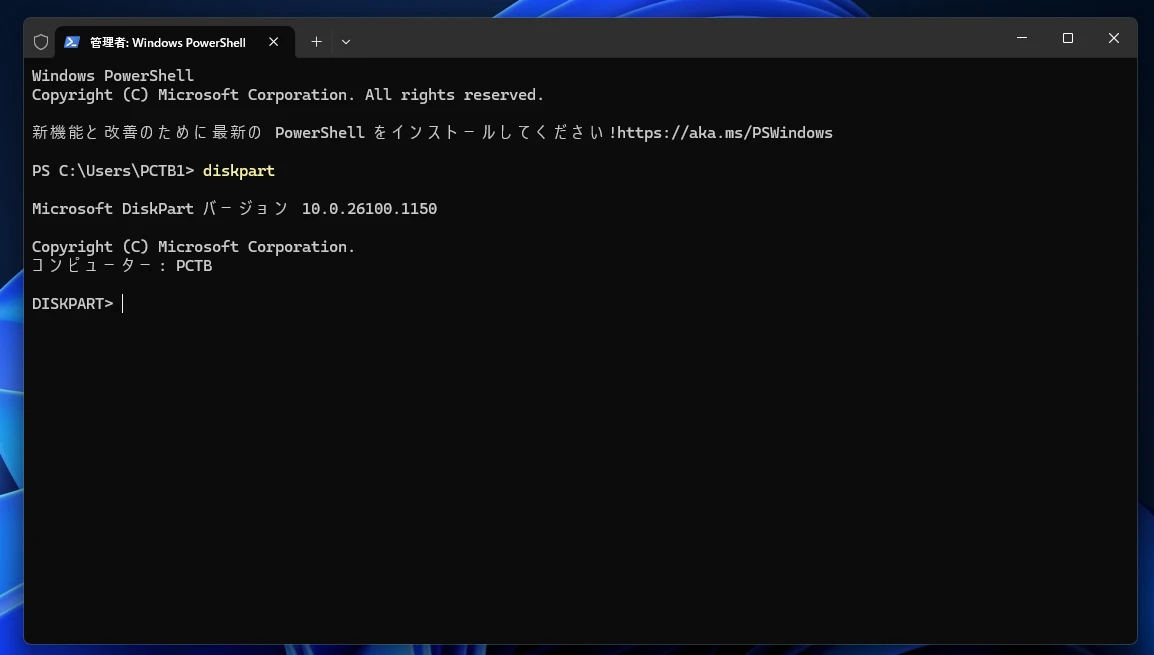
Task: Close the terminal window
Action: pos(1113,38)
